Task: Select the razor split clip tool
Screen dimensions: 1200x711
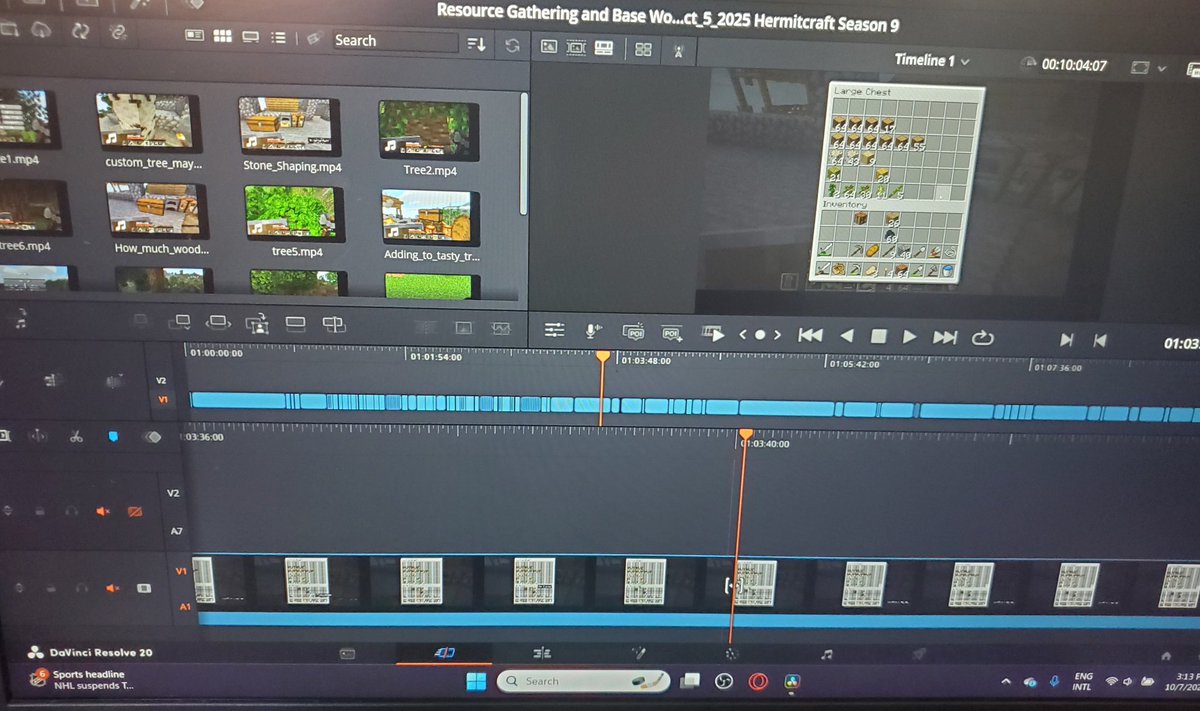Action: tap(76, 435)
